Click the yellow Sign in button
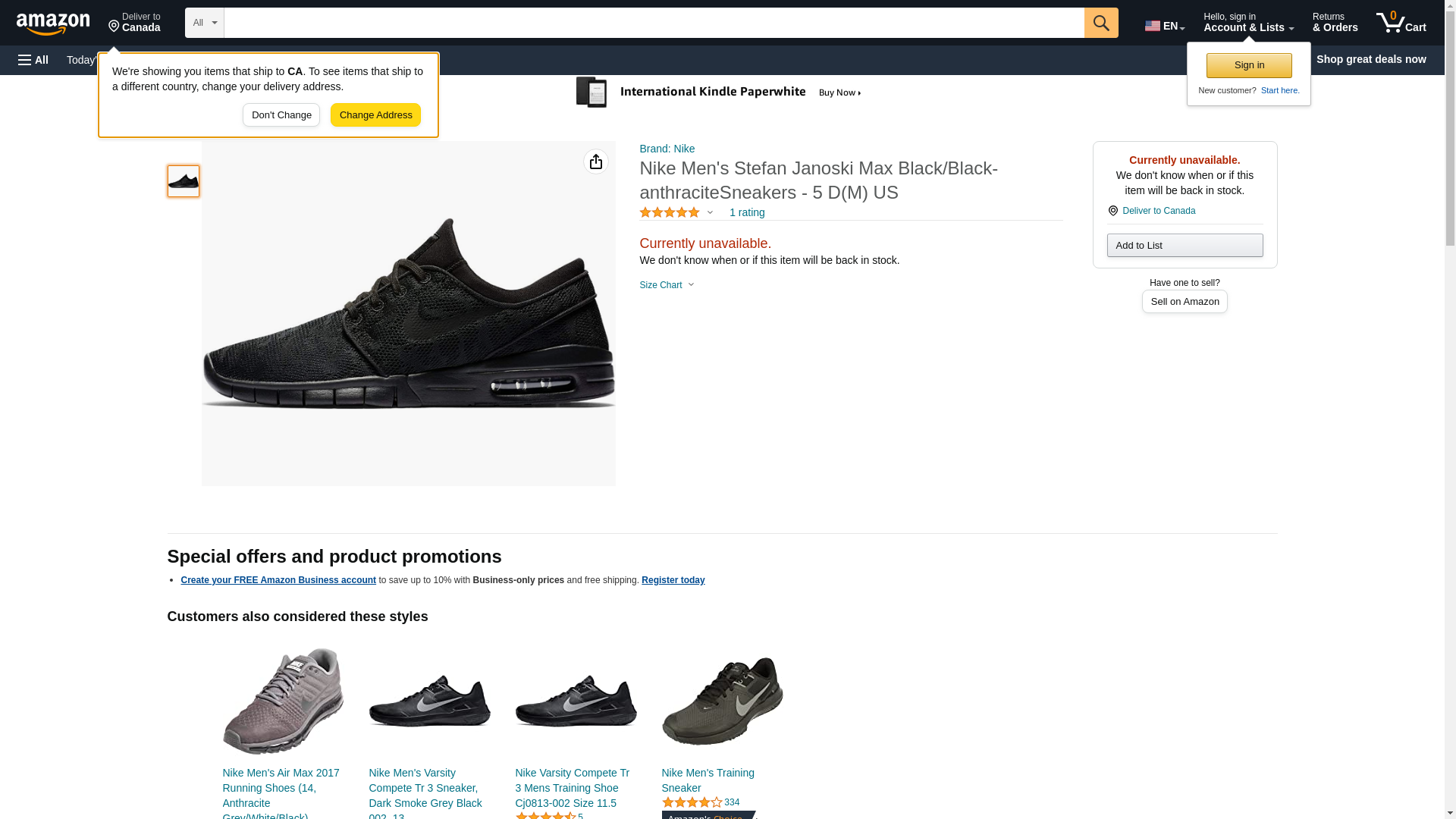1456x819 pixels. (1249, 65)
